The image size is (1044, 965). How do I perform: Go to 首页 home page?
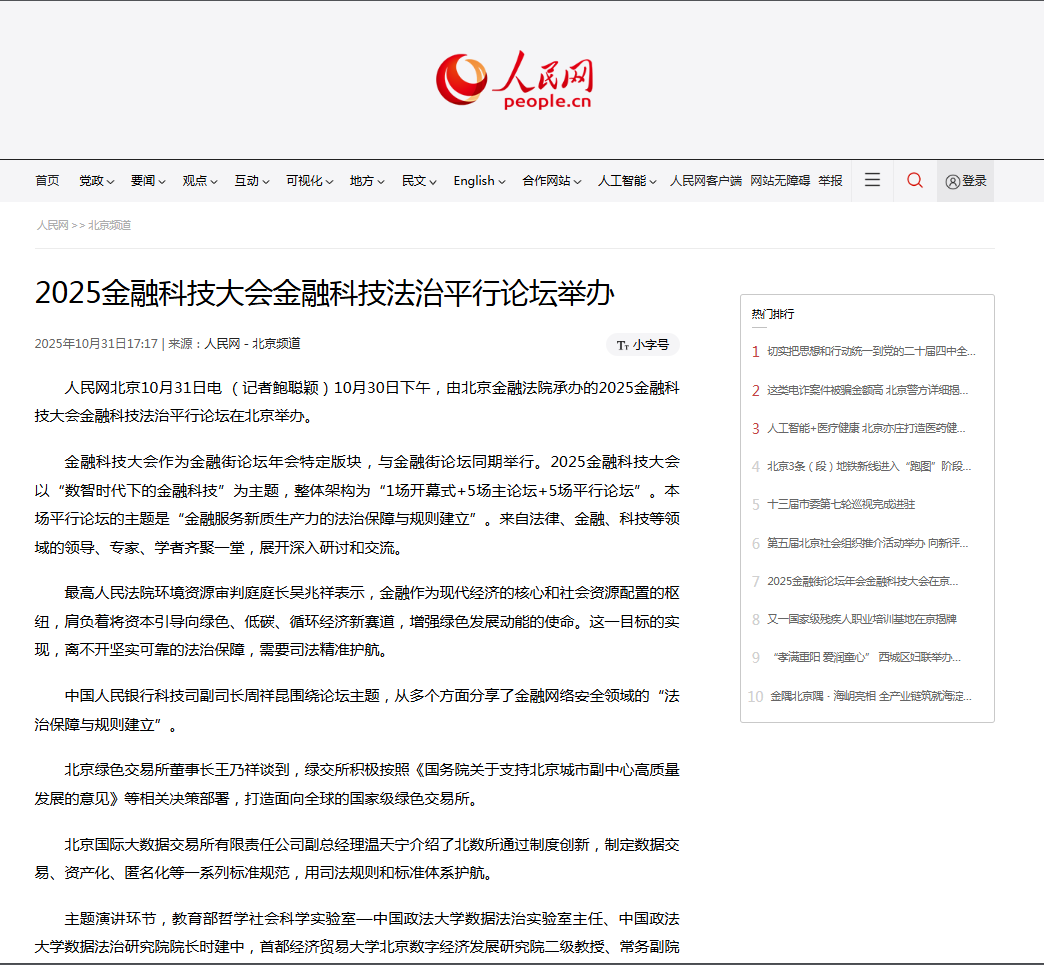pos(47,181)
